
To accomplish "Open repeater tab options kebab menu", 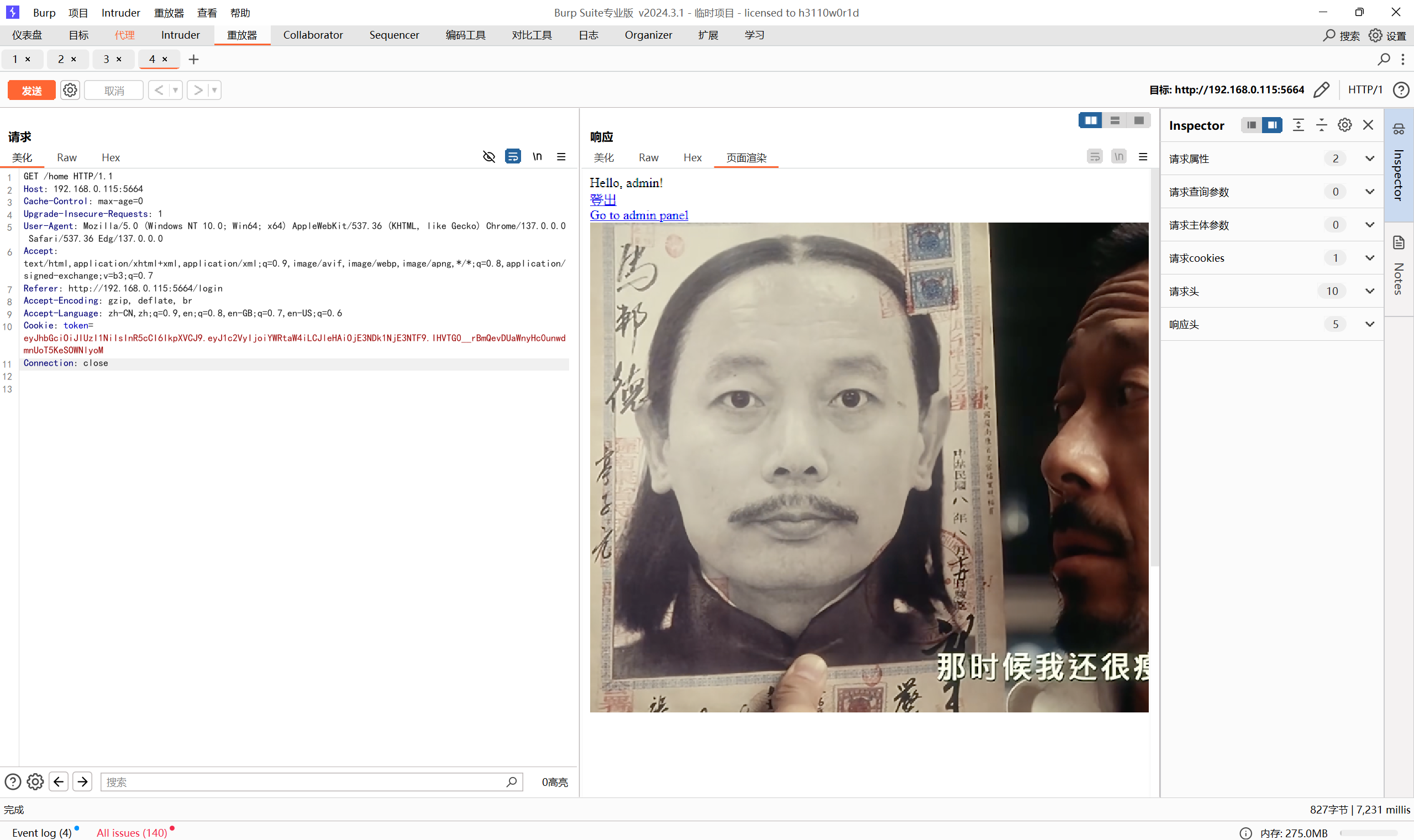I will click(1403, 60).
